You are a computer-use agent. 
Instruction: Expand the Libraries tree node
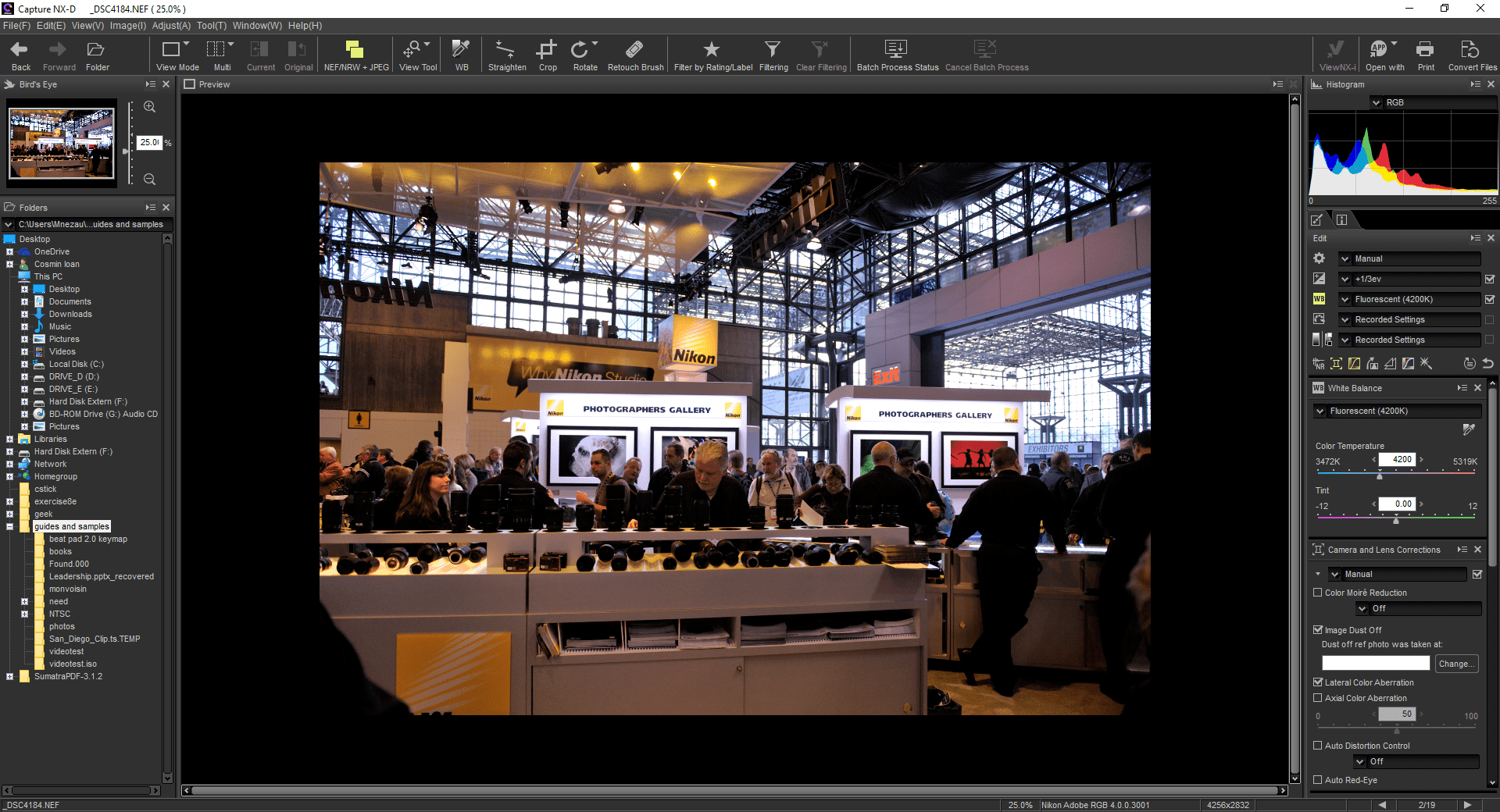pyautogui.click(x=9, y=439)
